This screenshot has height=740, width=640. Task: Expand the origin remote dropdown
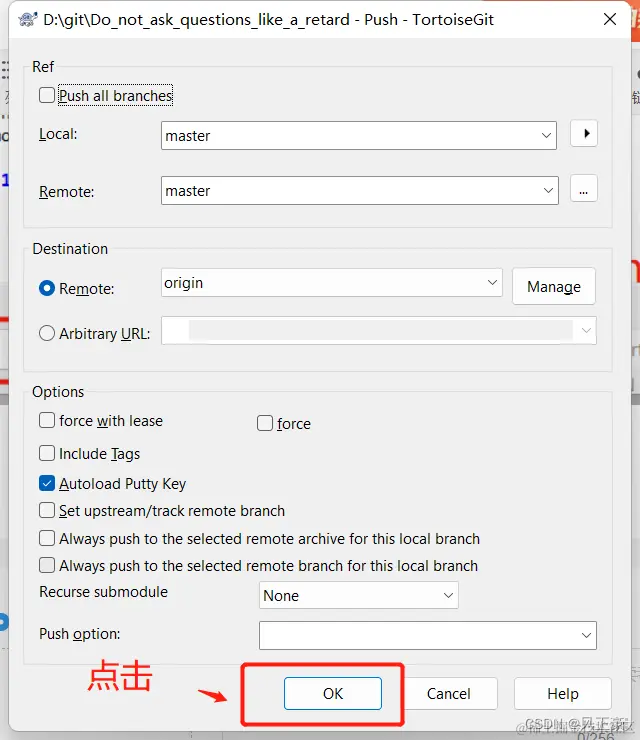pos(492,282)
